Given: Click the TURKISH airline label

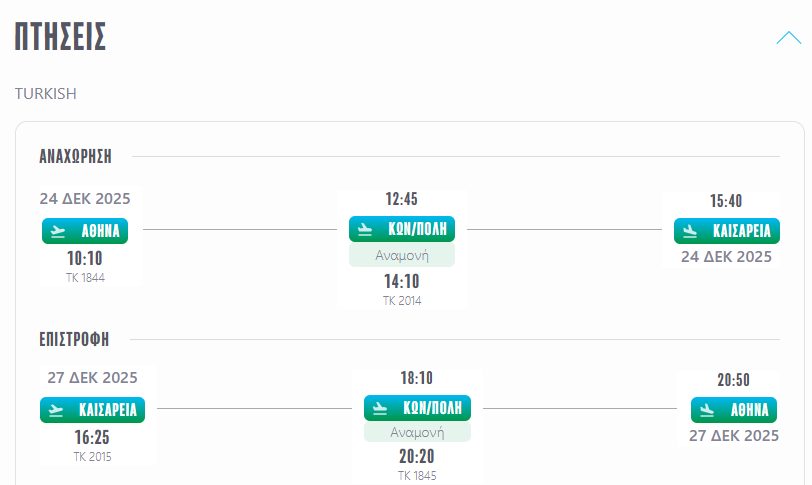Looking at the screenshot, I should pyautogui.click(x=46, y=93).
